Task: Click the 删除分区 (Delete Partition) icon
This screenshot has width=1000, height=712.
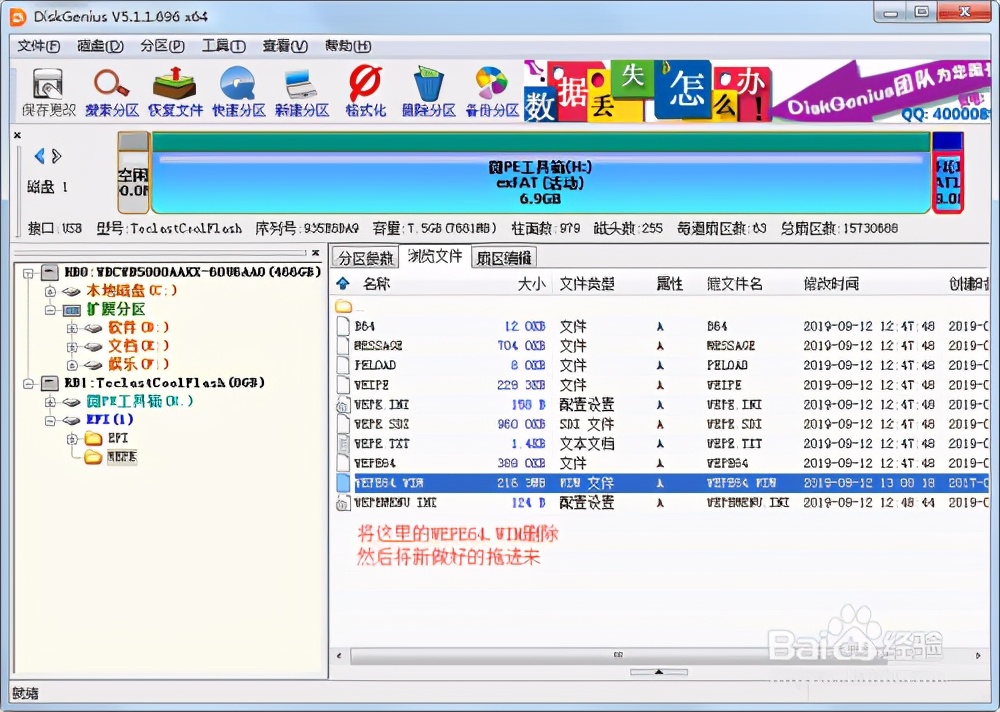Action: pos(427,90)
